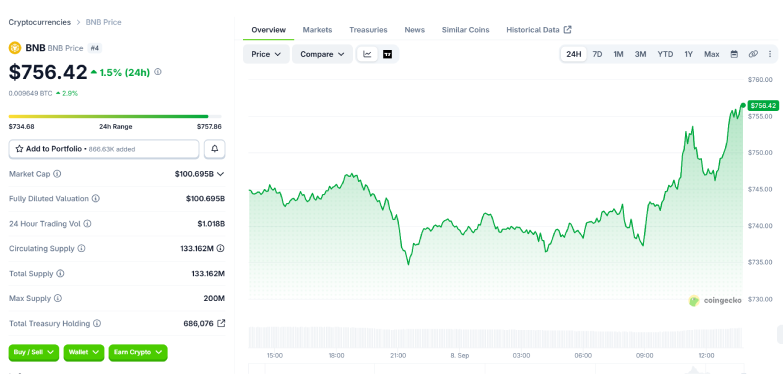The width and height of the screenshot is (783, 388).
Task: Show Market Cap info tooltip icon
Action: click(x=57, y=174)
